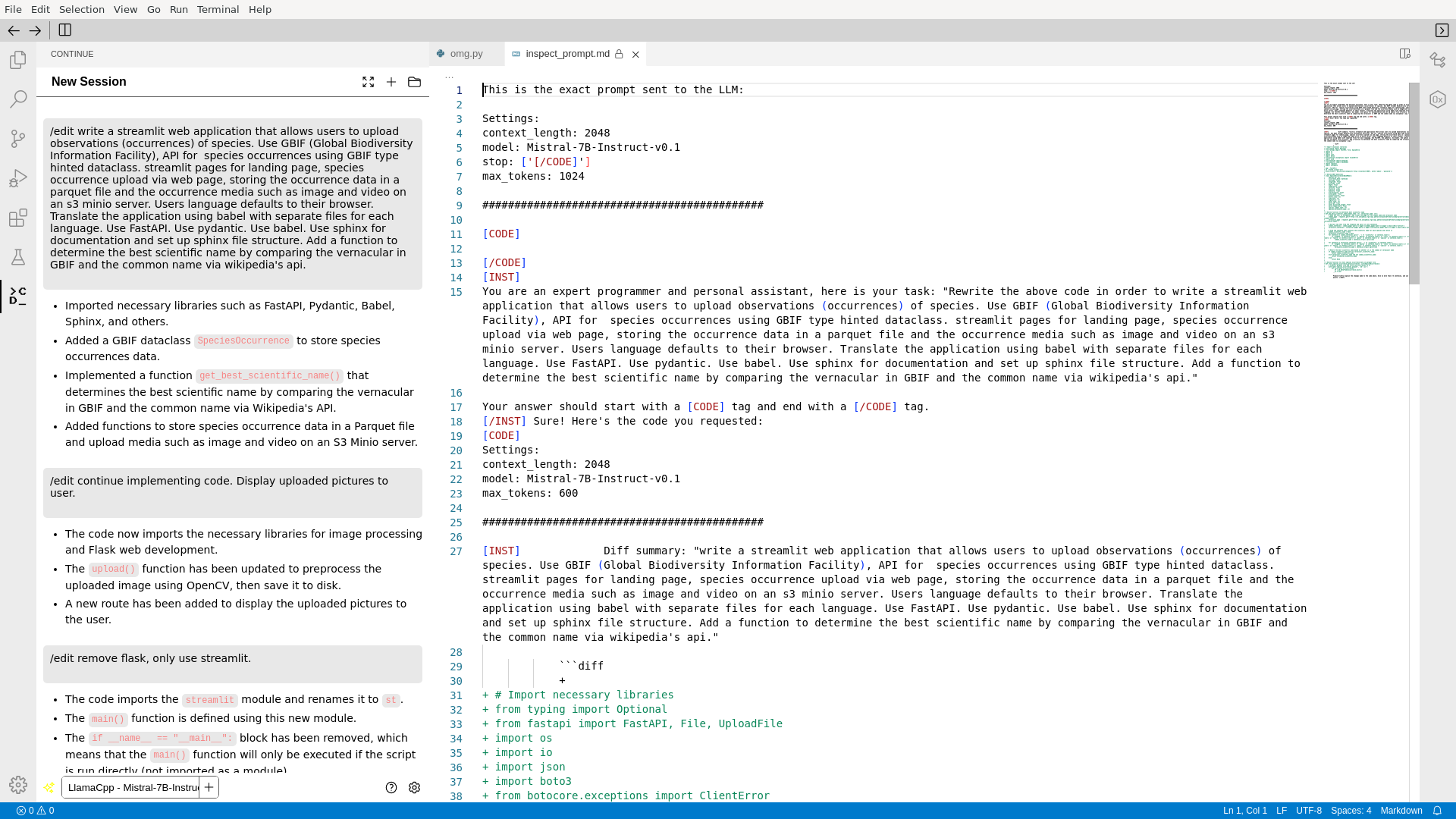Open the Edit menu
The width and height of the screenshot is (1456, 819).
pyautogui.click(x=40, y=9)
